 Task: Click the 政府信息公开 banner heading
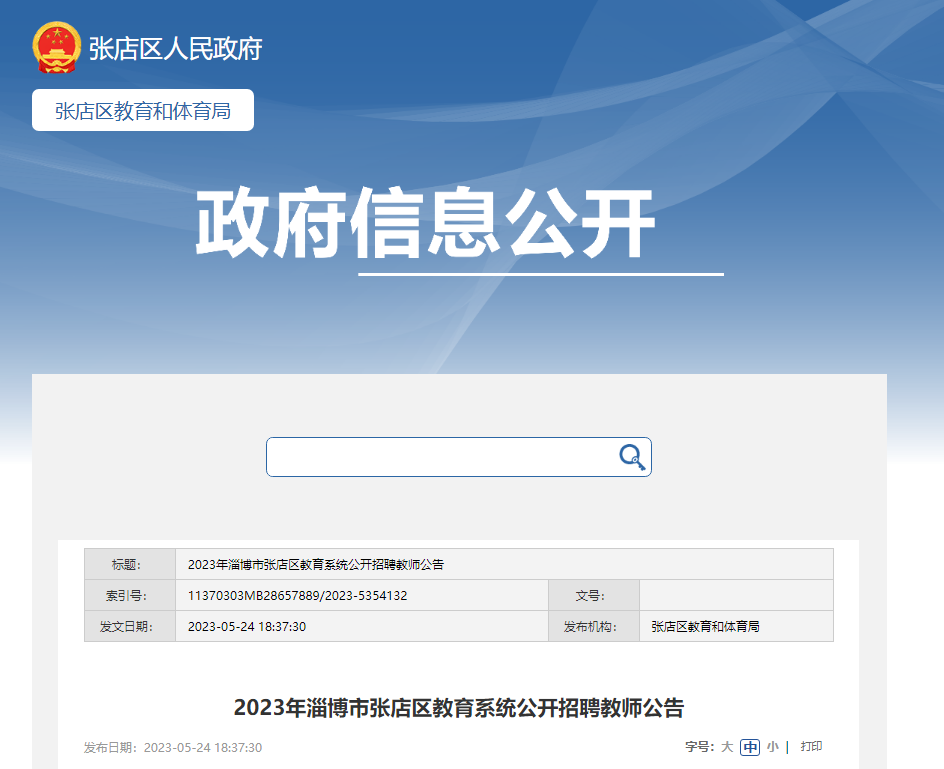pos(425,223)
